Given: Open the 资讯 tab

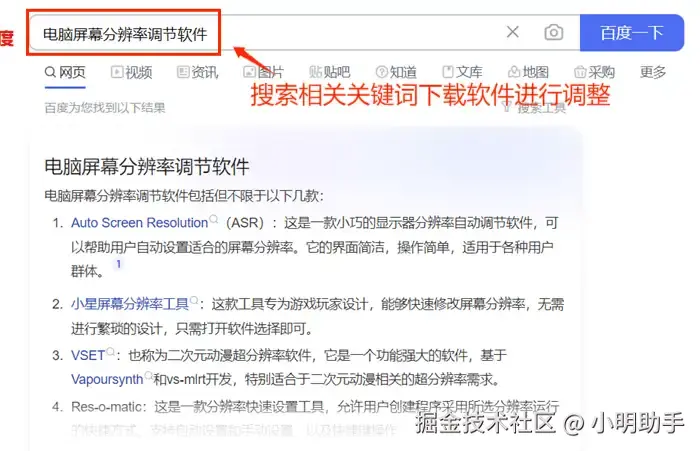Looking at the screenshot, I should (197, 72).
